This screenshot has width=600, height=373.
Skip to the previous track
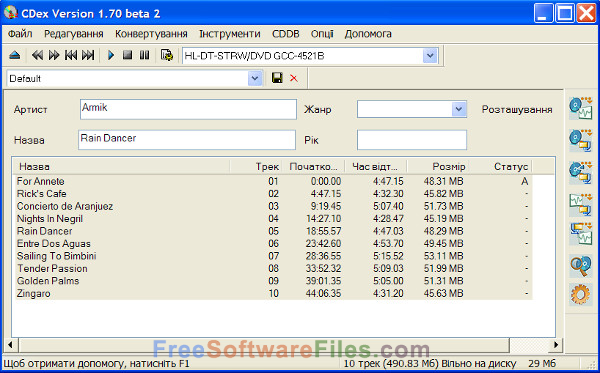(71, 55)
